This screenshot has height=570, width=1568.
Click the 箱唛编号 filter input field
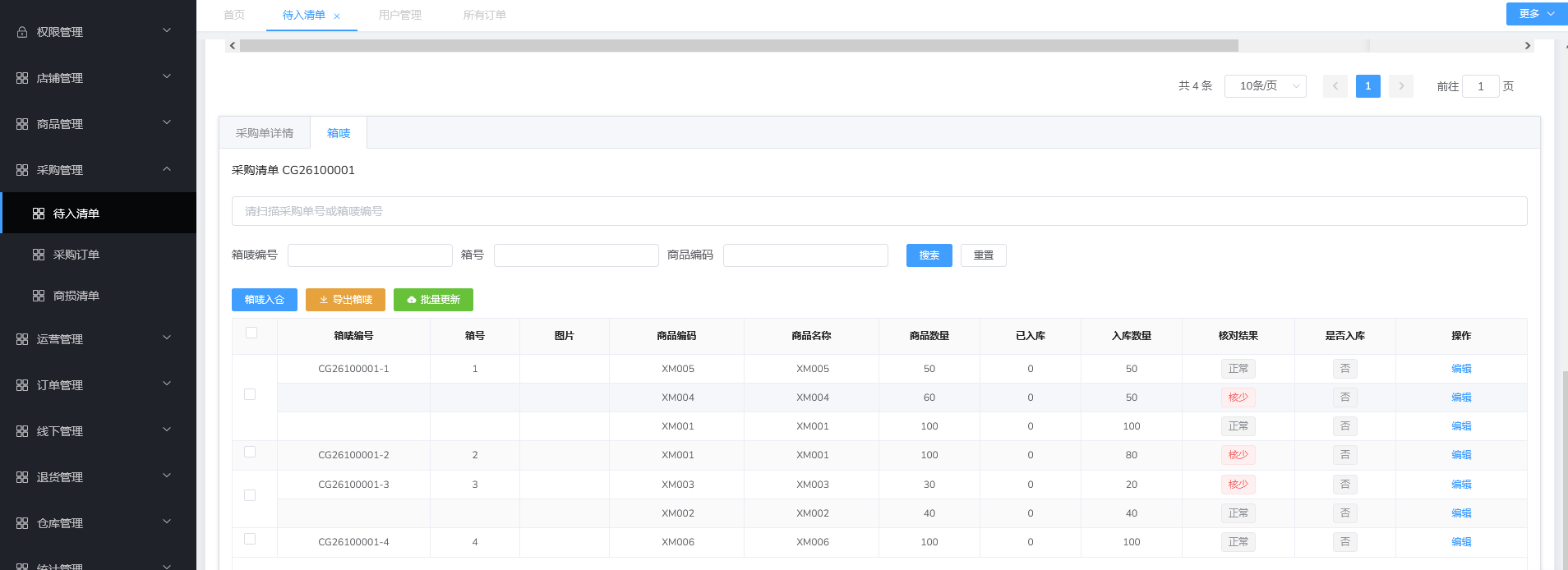(x=370, y=255)
